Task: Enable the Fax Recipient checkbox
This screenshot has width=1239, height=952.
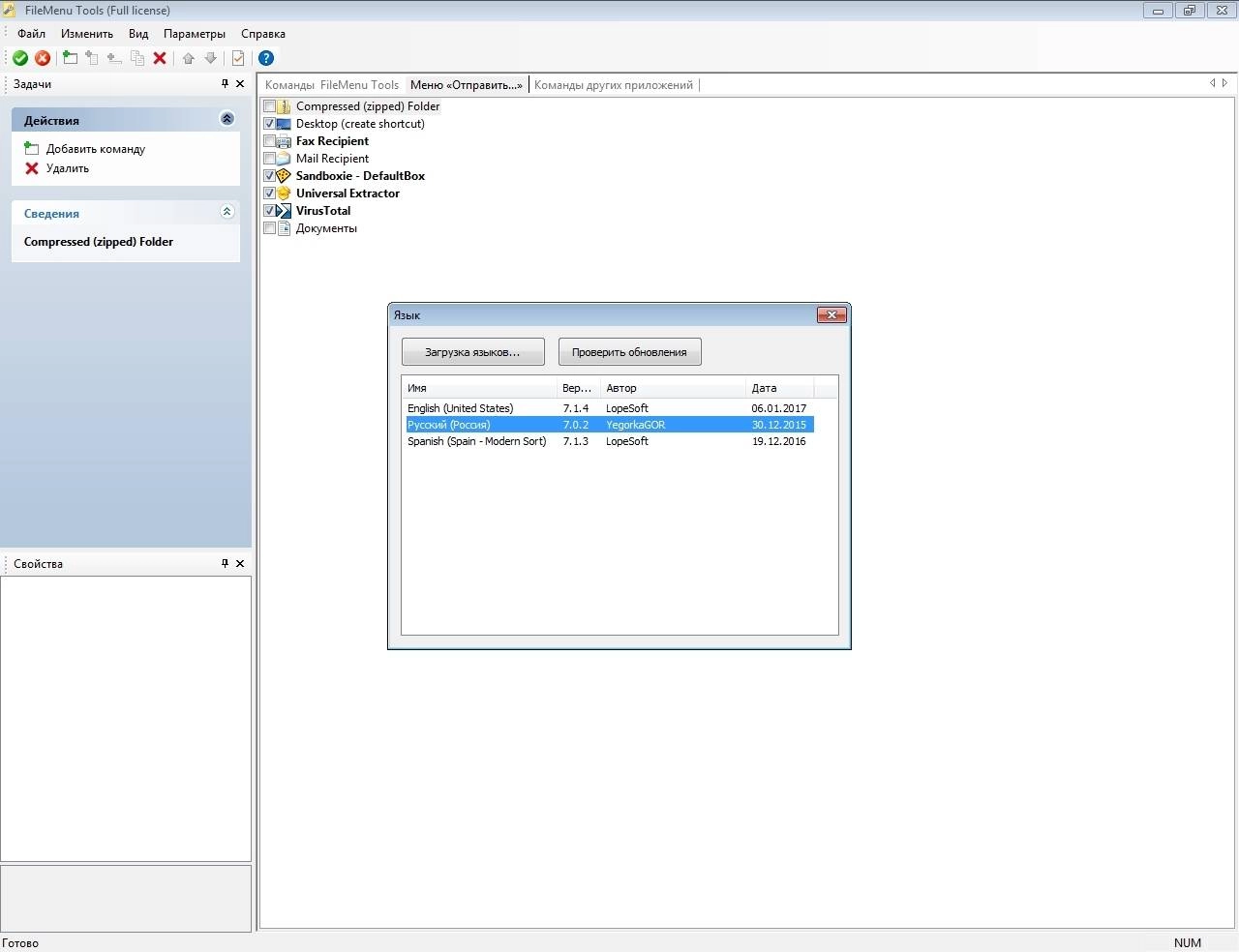Action: (269, 141)
